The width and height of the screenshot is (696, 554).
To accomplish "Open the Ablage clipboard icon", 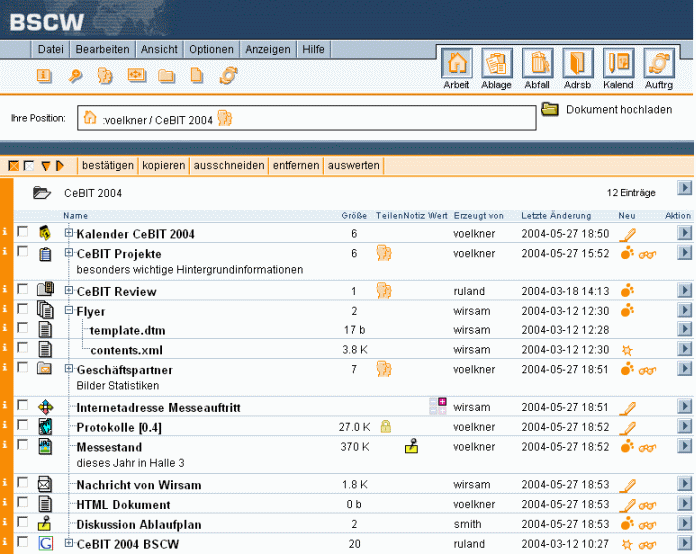I will (x=497, y=64).
